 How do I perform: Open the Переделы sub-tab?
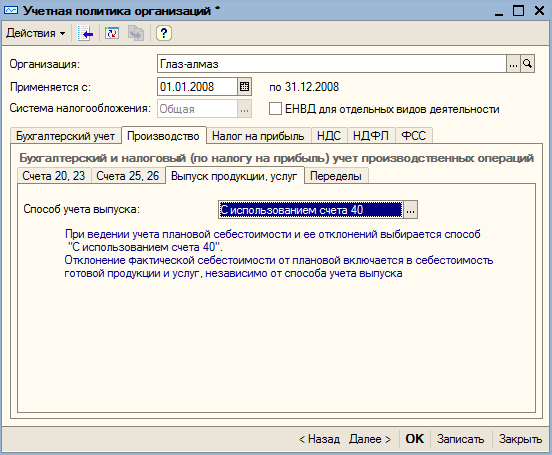pyautogui.click(x=336, y=176)
